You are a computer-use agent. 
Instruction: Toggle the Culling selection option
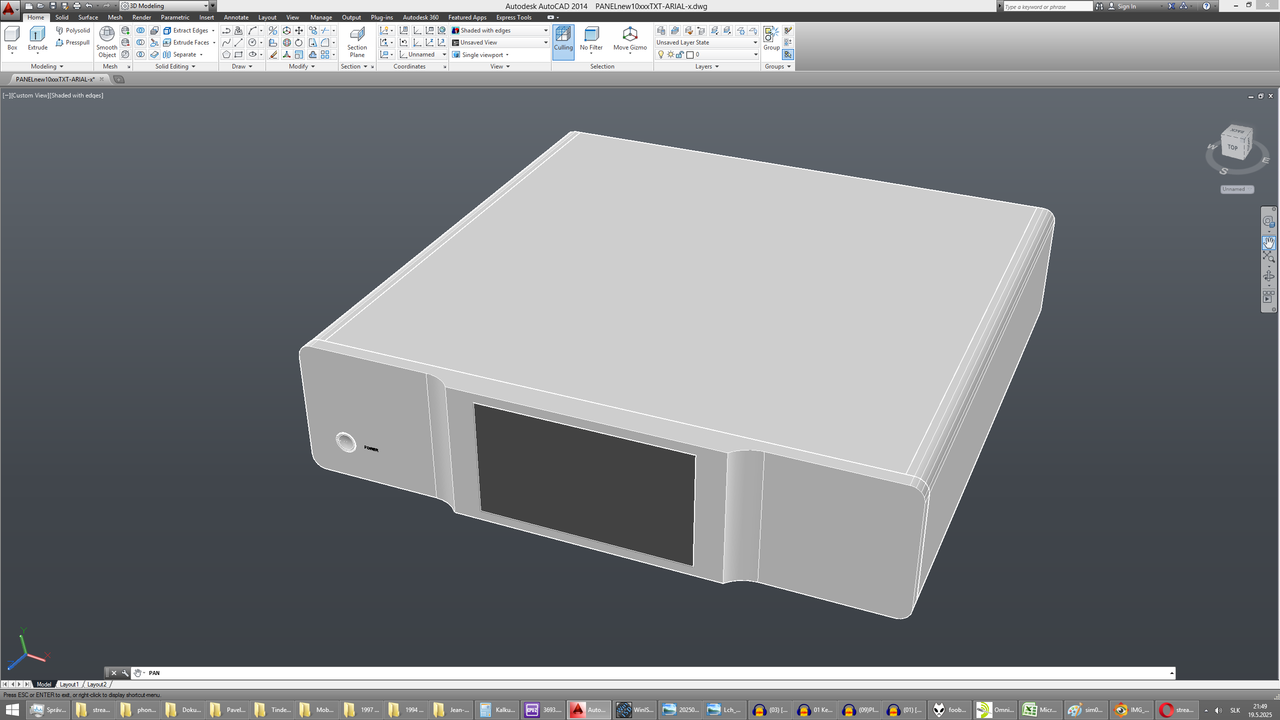563,39
